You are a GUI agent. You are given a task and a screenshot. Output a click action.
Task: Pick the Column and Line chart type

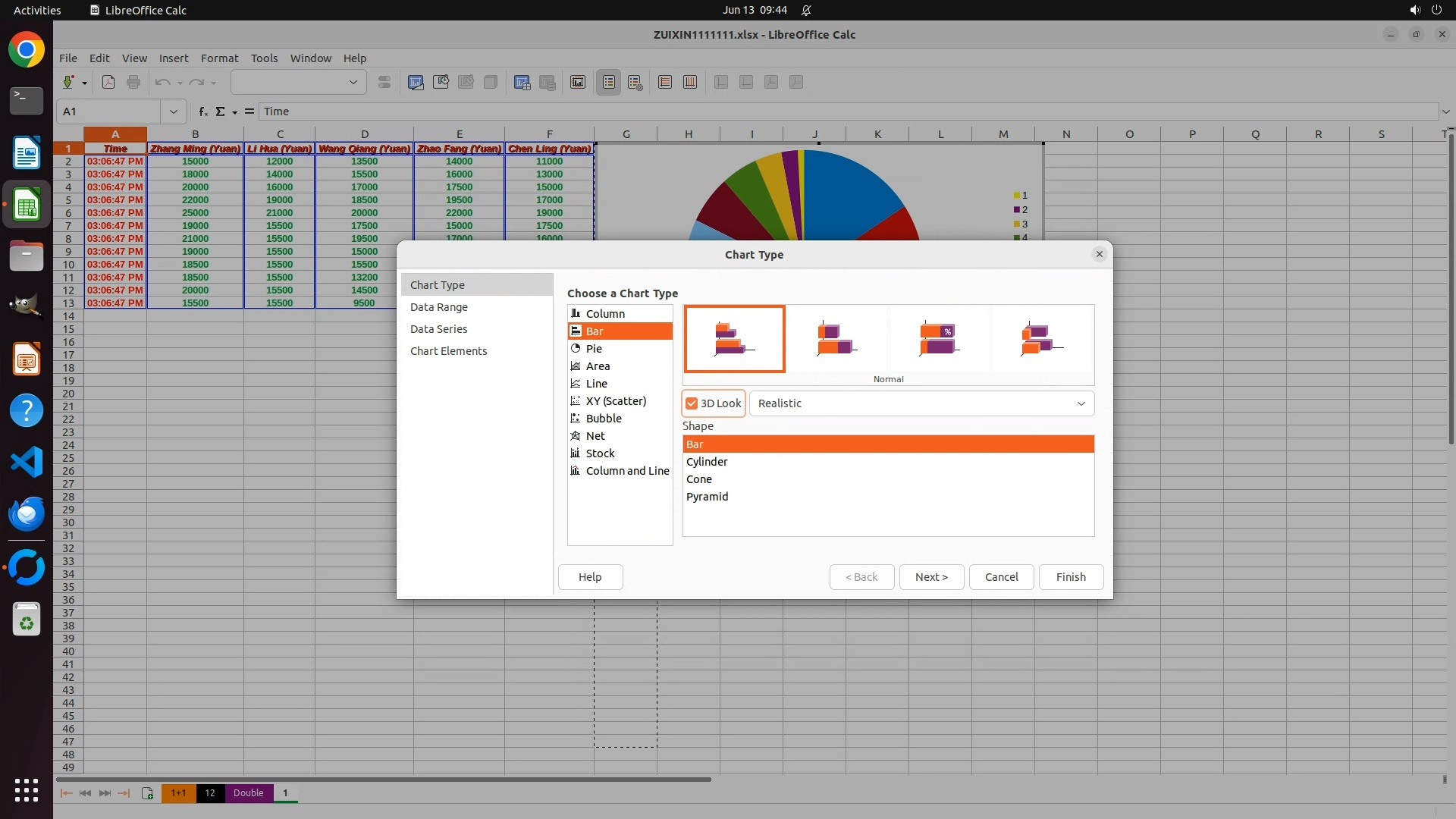627,471
